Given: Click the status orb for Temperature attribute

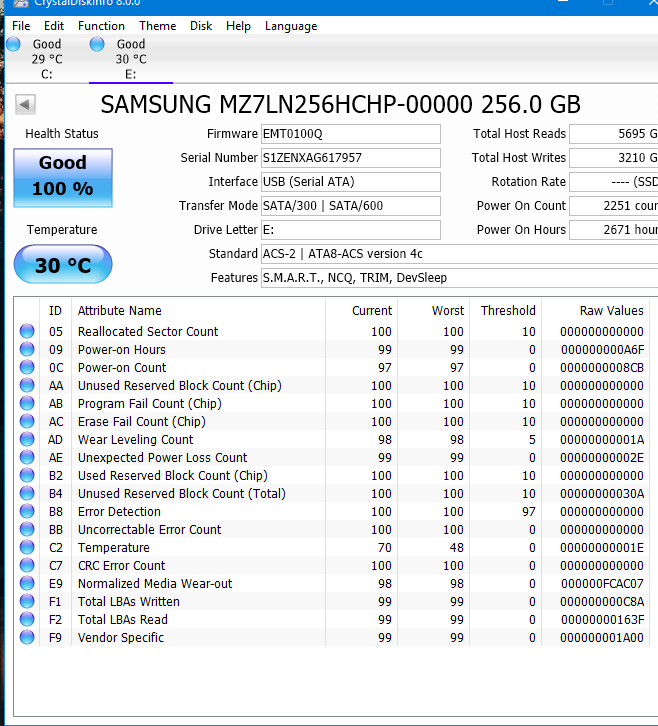Looking at the screenshot, I should tap(27, 548).
